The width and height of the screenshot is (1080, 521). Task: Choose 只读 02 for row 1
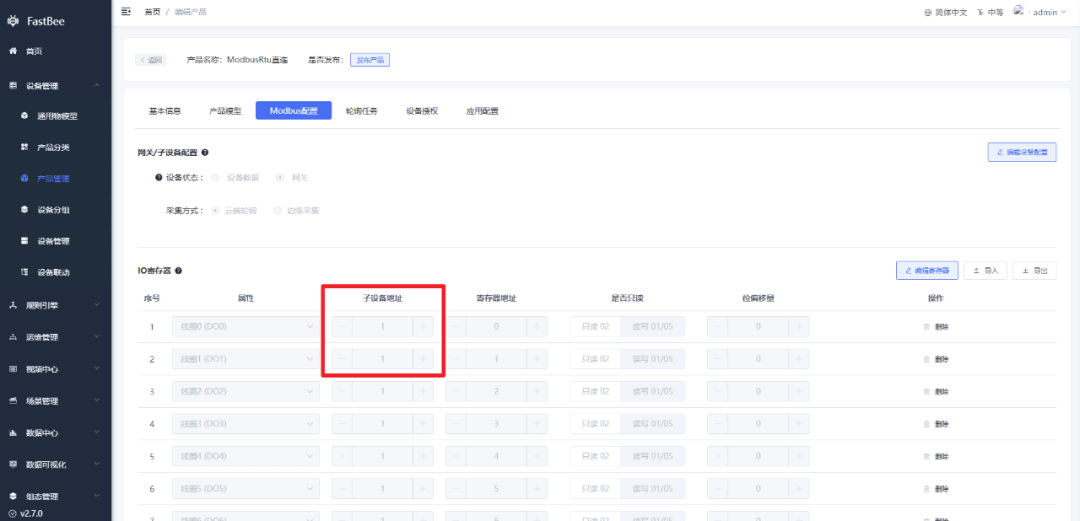coord(595,327)
